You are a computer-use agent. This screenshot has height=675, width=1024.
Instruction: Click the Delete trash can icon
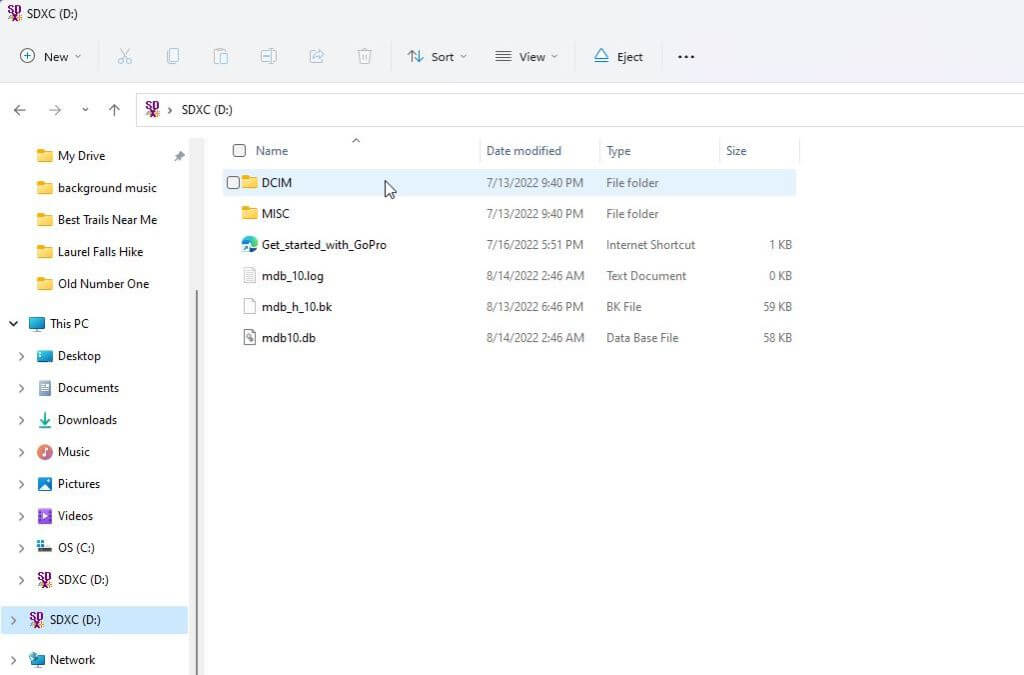pyautogui.click(x=365, y=57)
